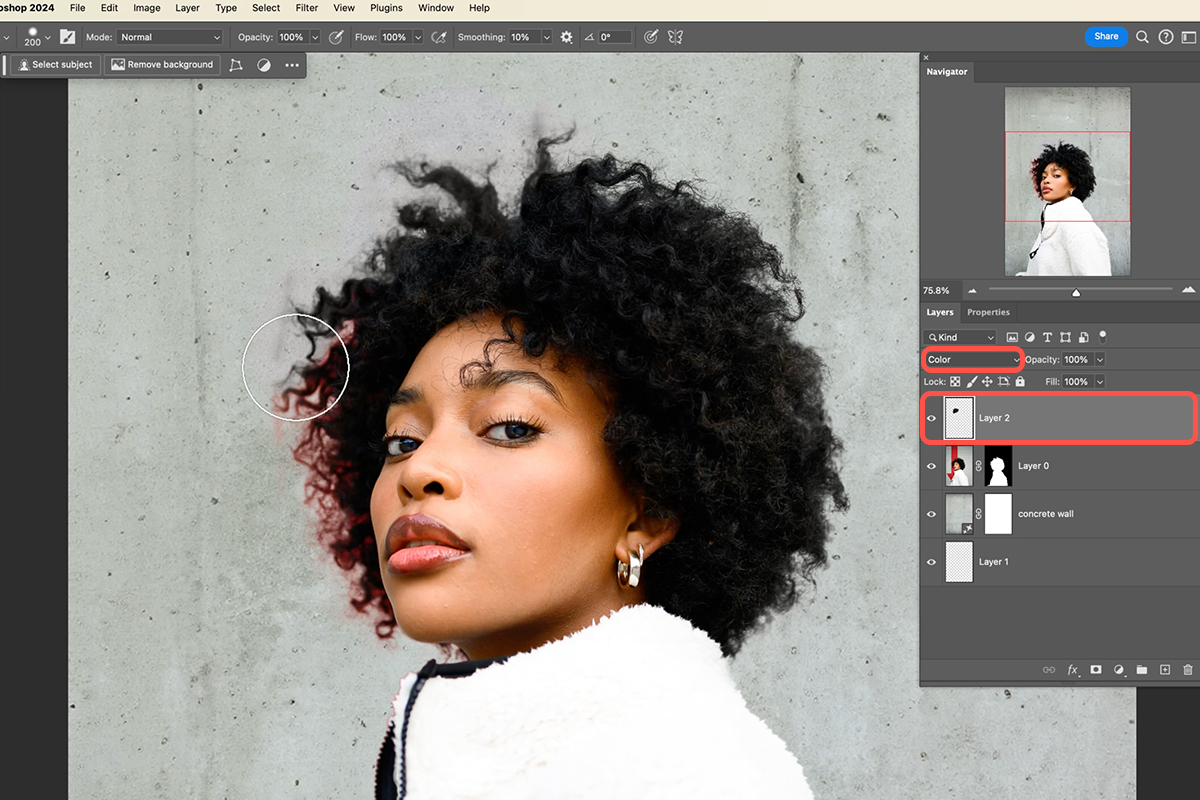Enable lock transparent pixels for the layer
This screenshot has width=1200, height=800.
tap(955, 381)
